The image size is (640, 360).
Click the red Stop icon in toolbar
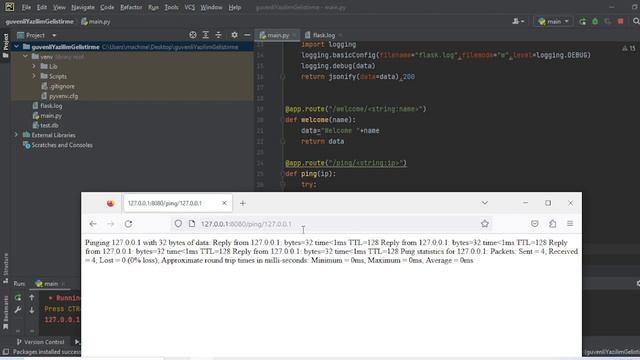click(620, 21)
